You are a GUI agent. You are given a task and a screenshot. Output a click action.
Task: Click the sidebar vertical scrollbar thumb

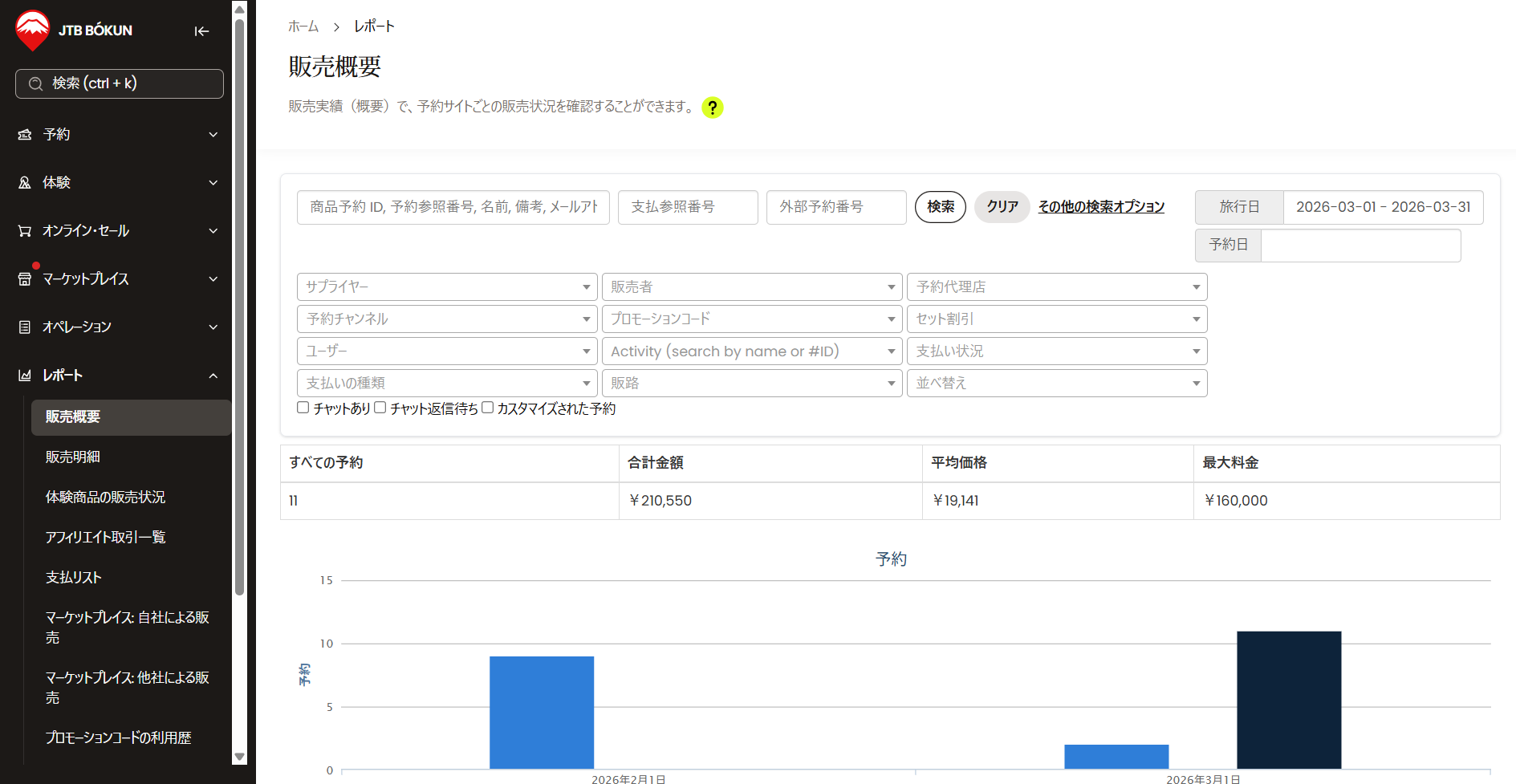point(239,305)
